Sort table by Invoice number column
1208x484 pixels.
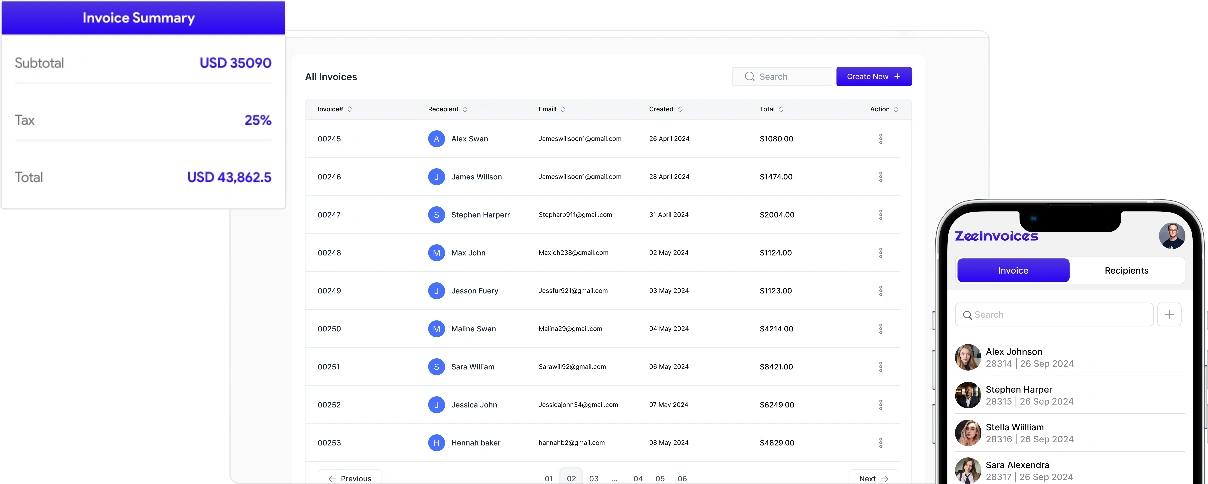tap(350, 109)
